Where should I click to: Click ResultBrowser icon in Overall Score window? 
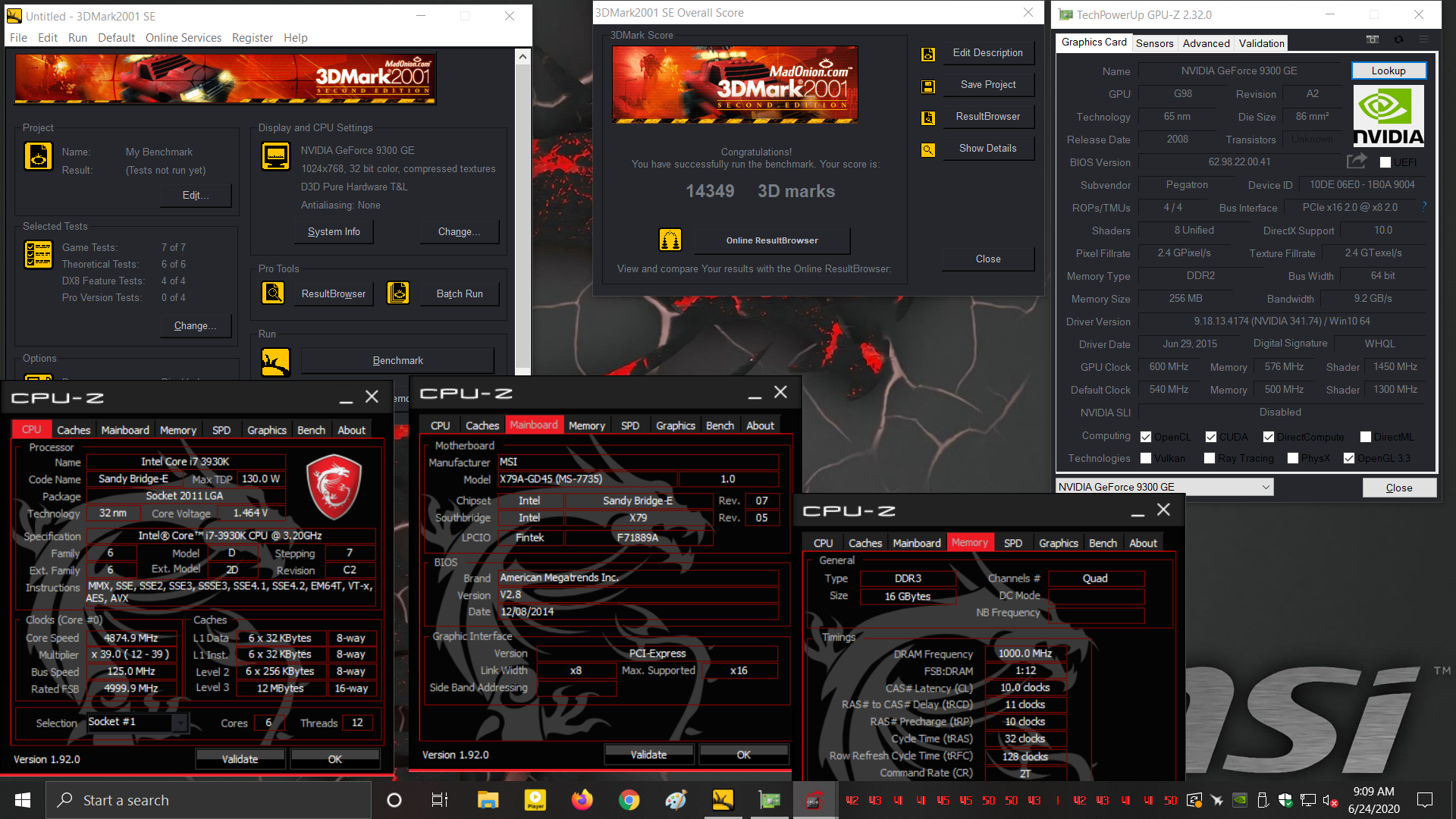pyautogui.click(x=927, y=118)
